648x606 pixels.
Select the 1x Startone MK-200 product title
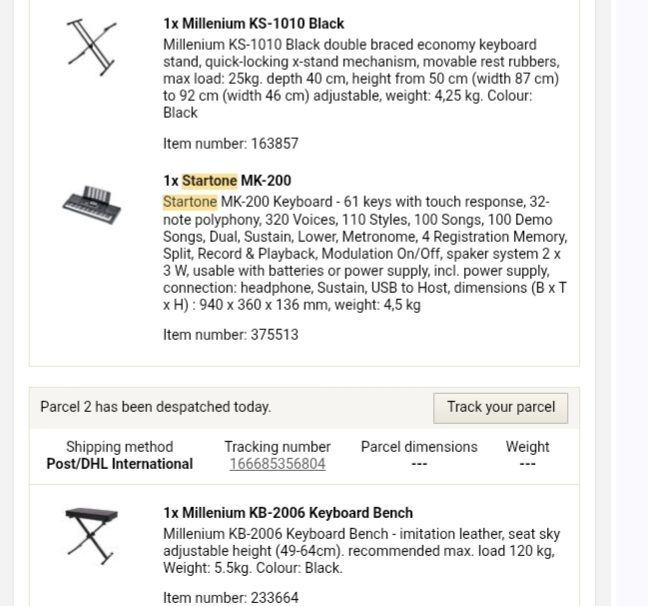[x=227, y=181]
